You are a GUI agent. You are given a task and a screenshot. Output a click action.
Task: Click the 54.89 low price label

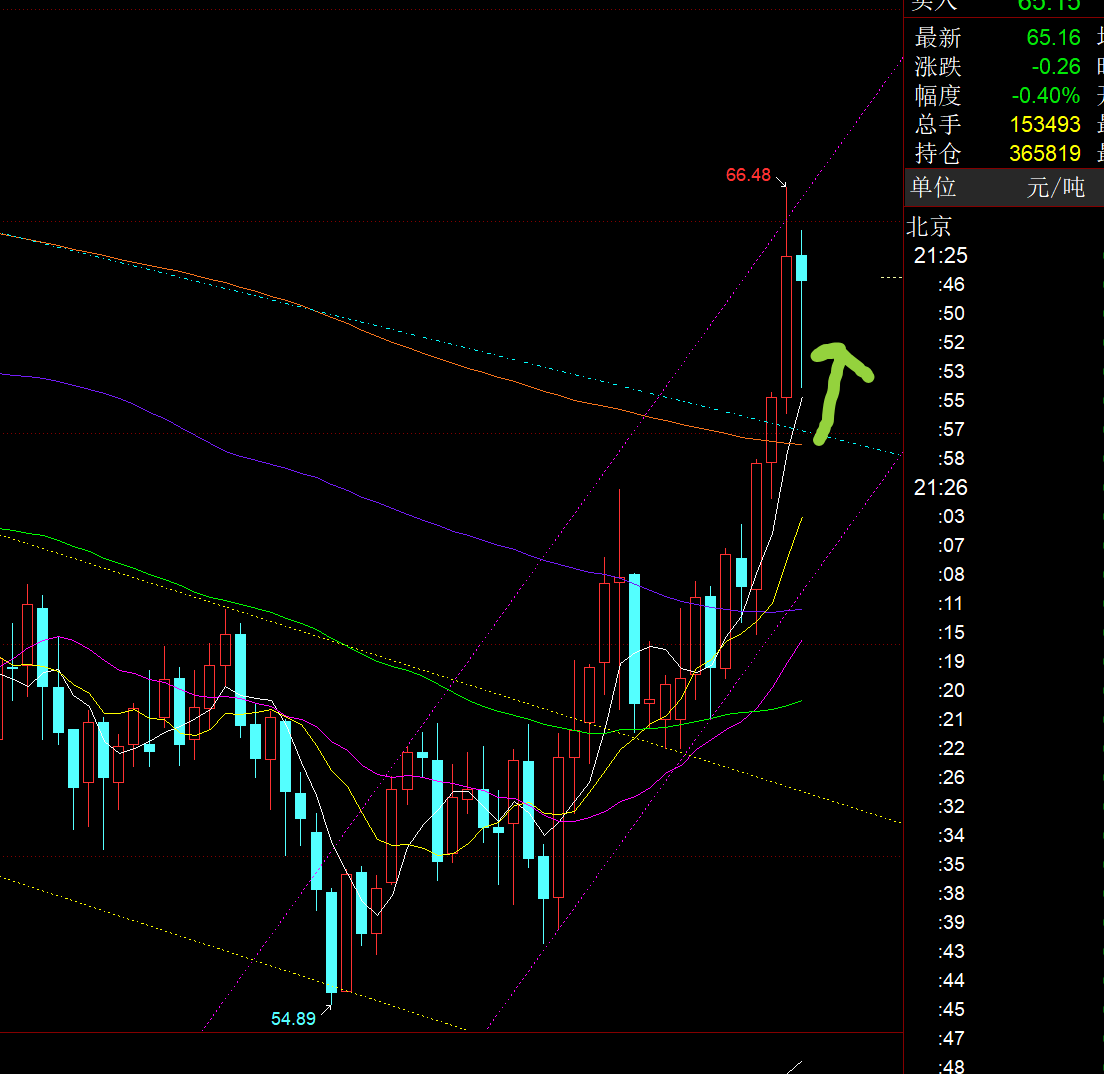coord(293,1019)
